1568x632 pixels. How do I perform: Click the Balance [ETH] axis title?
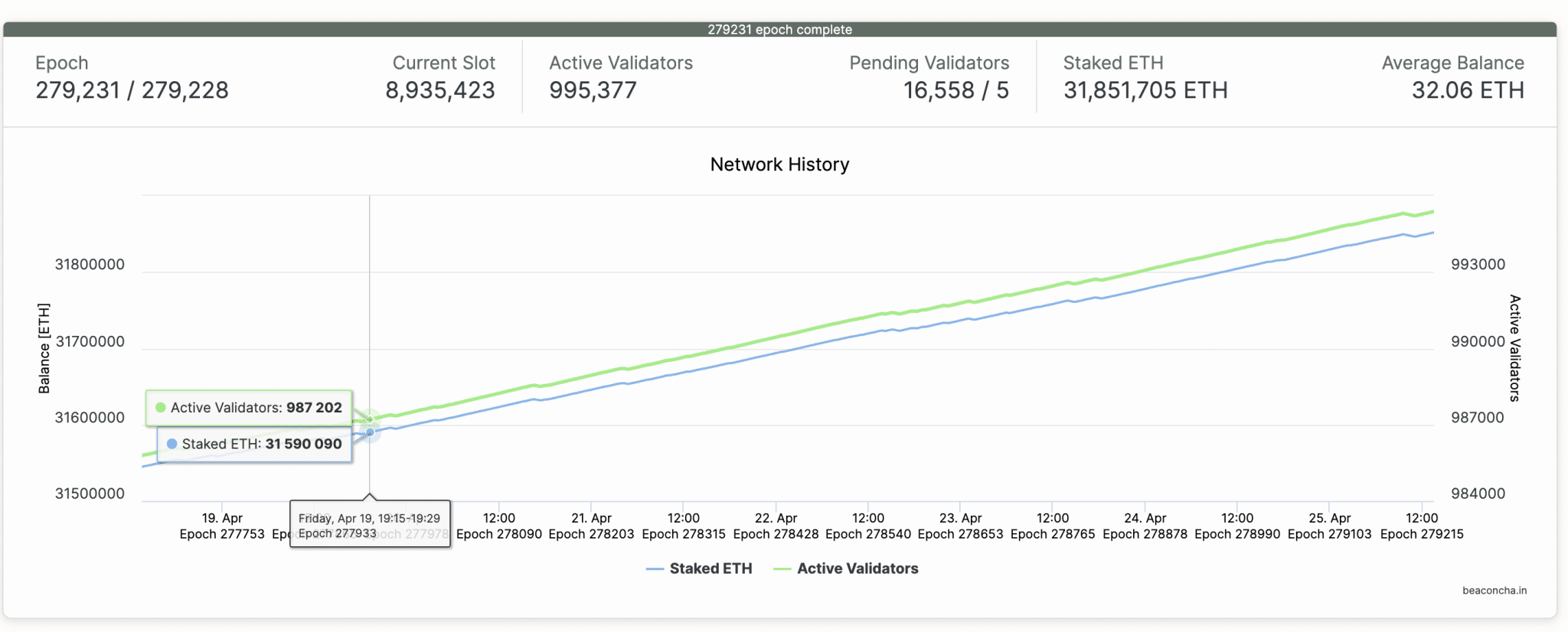coord(44,348)
